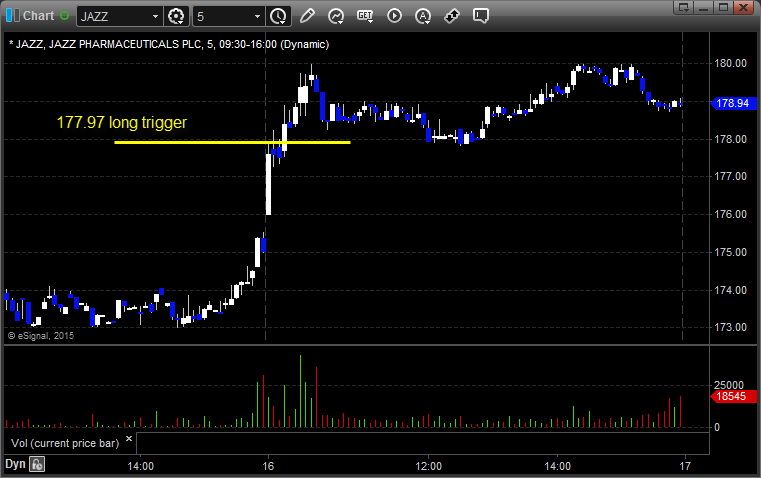
Task: Click the blue 178.94 current price marker
Action: [733, 103]
